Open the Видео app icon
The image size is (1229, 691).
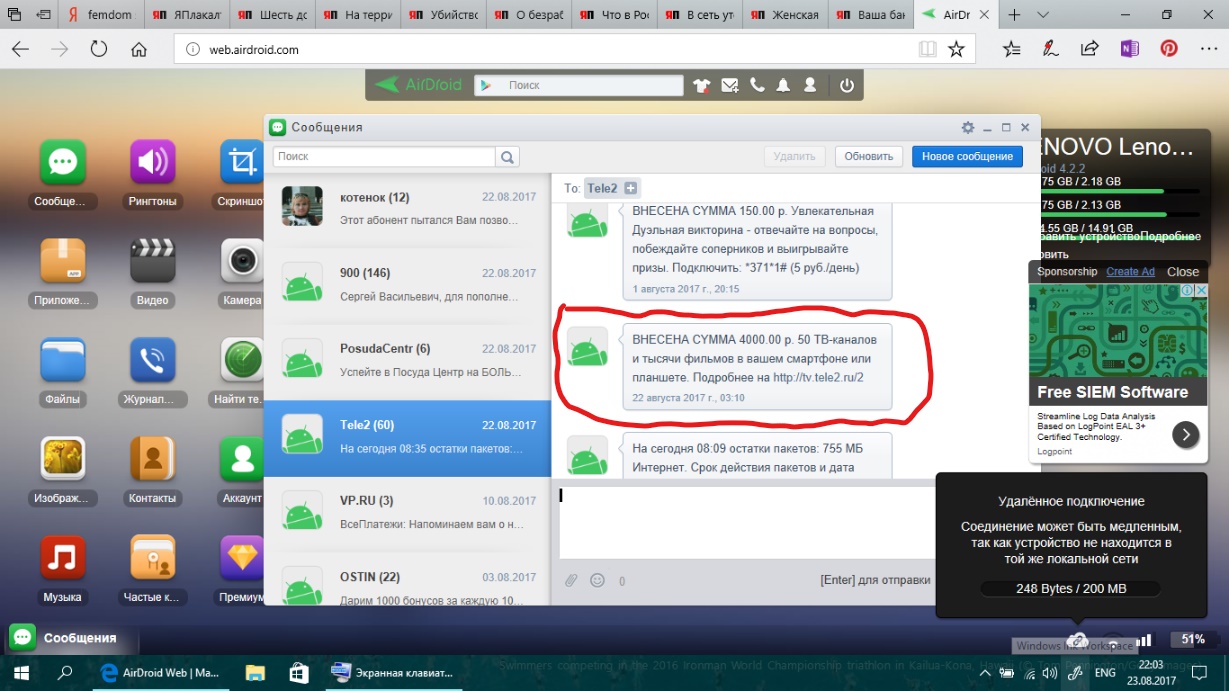tap(153, 260)
